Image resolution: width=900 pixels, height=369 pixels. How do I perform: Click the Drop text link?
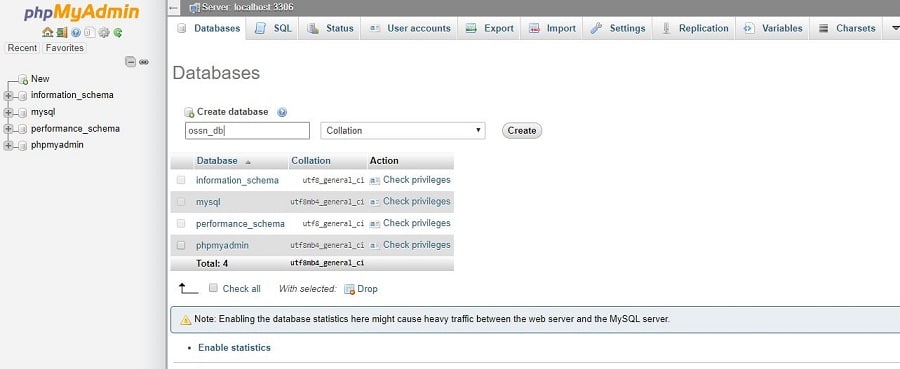(x=367, y=289)
